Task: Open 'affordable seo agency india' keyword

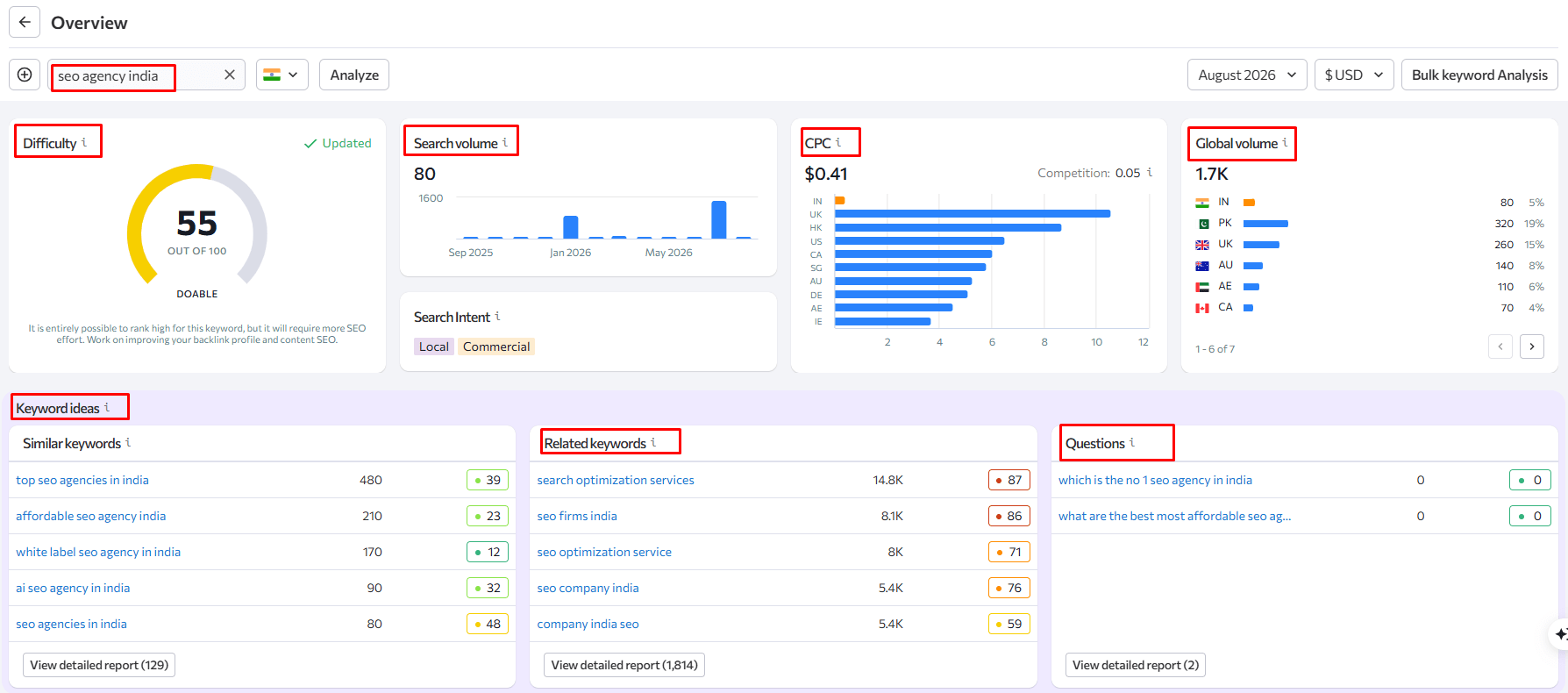Action: pyautogui.click(x=90, y=516)
